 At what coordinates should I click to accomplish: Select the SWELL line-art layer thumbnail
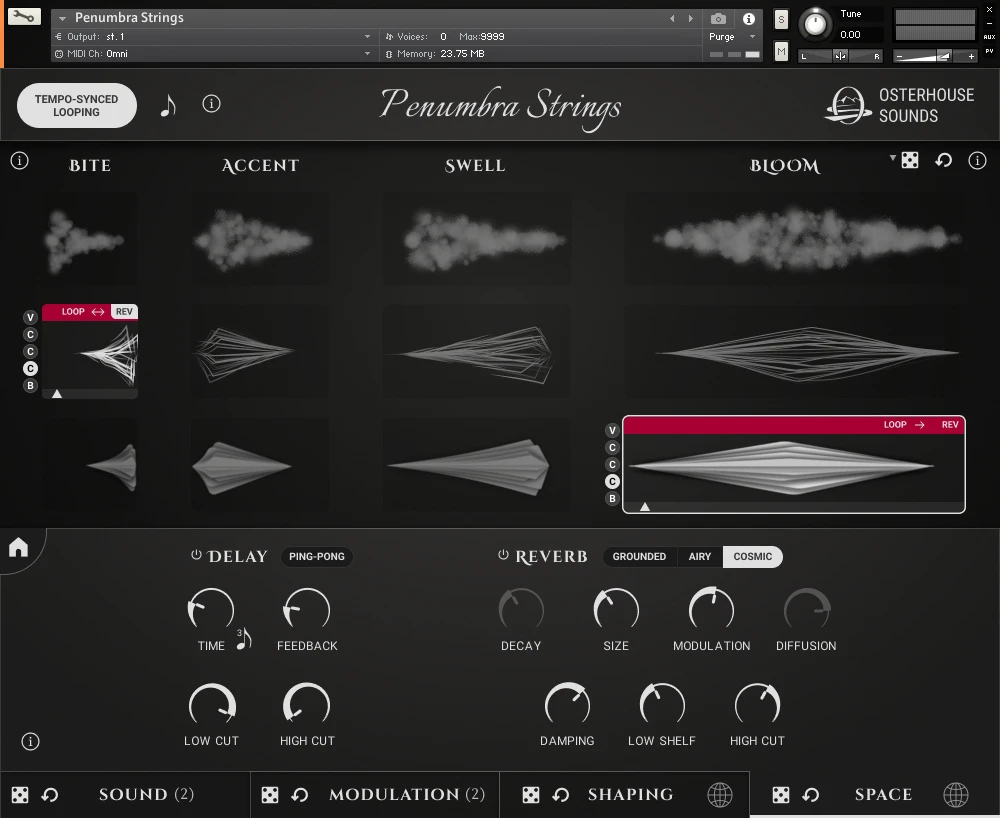(x=475, y=352)
